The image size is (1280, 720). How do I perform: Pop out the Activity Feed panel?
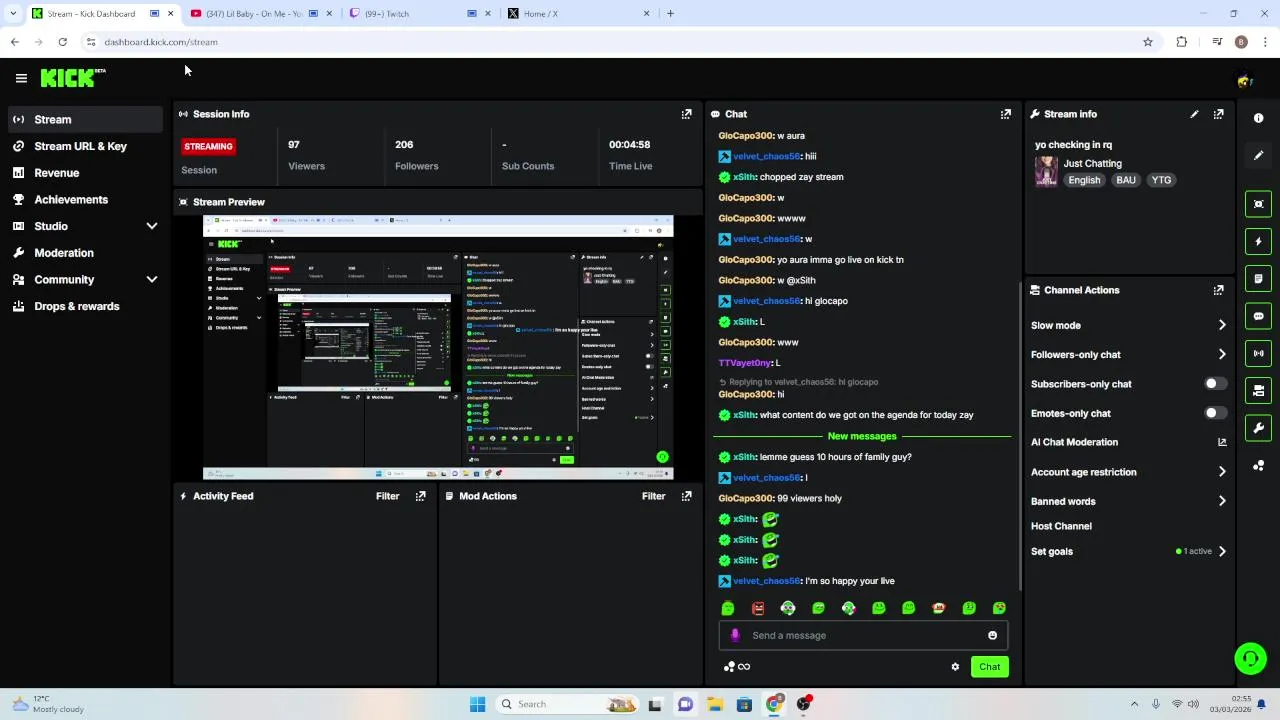point(420,496)
